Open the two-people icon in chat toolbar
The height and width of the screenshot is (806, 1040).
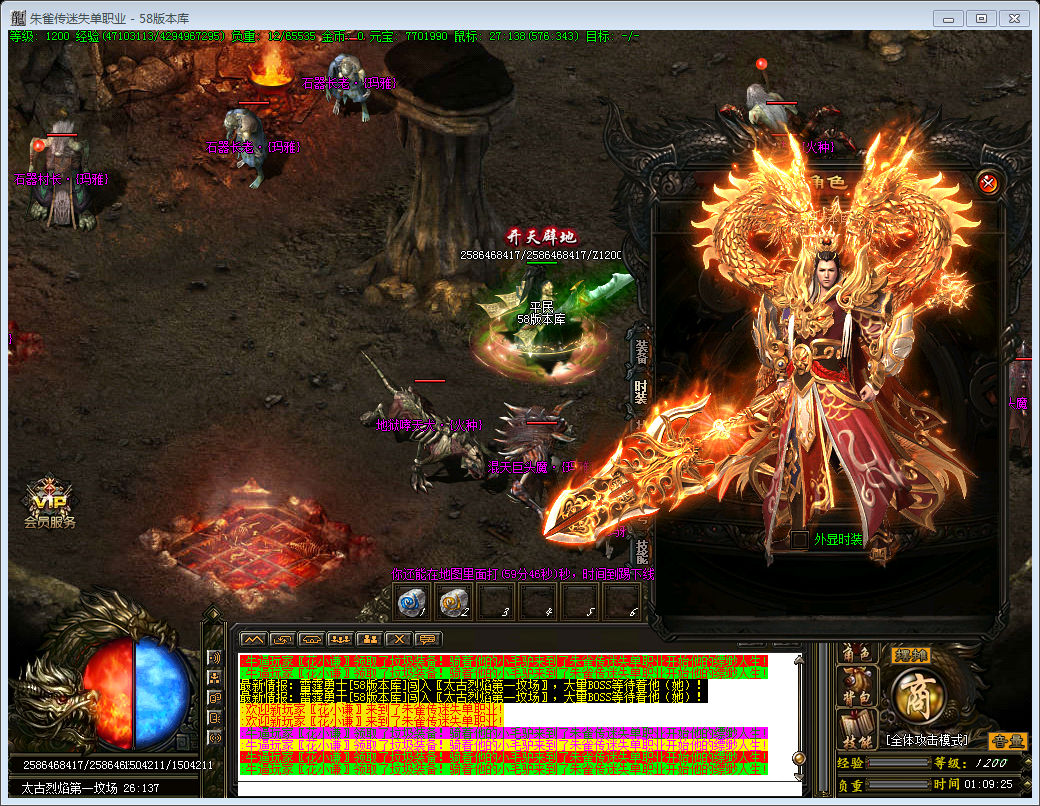(369, 639)
